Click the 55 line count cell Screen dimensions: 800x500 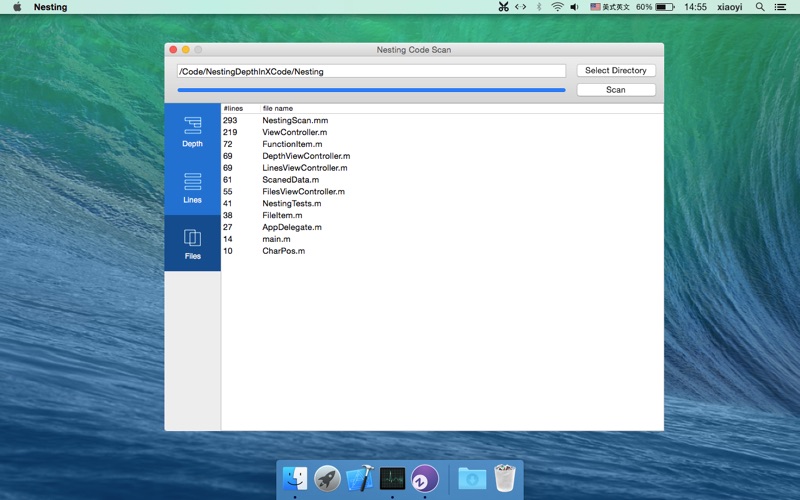pyautogui.click(x=228, y=191)
